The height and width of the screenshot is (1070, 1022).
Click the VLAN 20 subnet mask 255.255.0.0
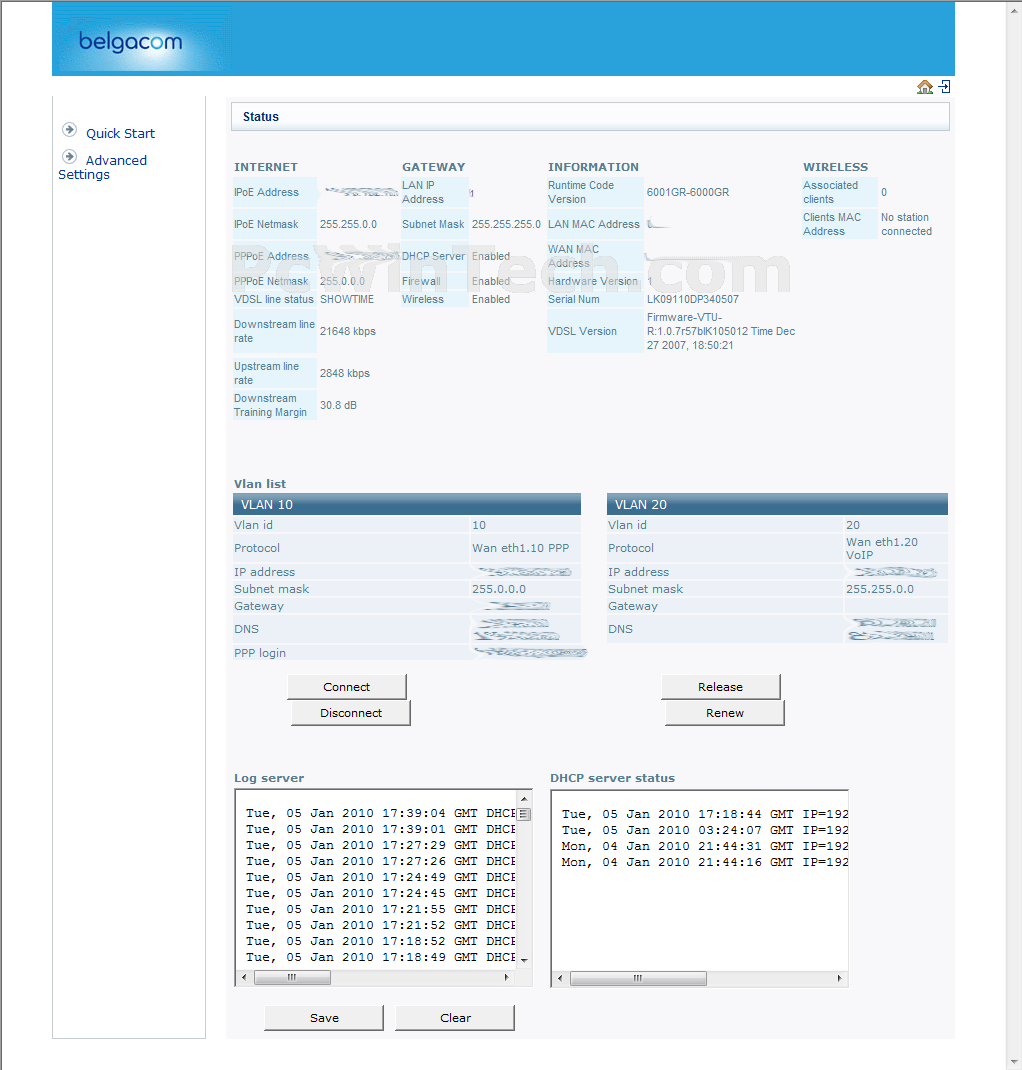tap(879, 589)
